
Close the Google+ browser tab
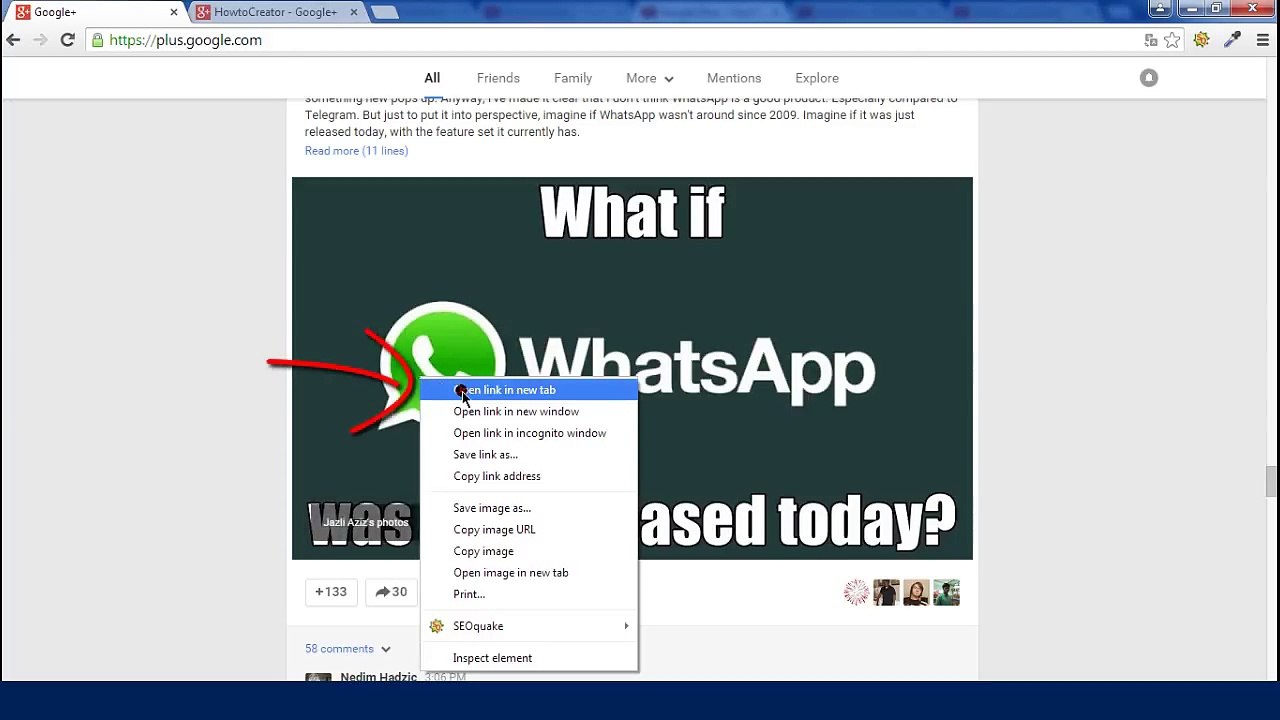(174, 12)
